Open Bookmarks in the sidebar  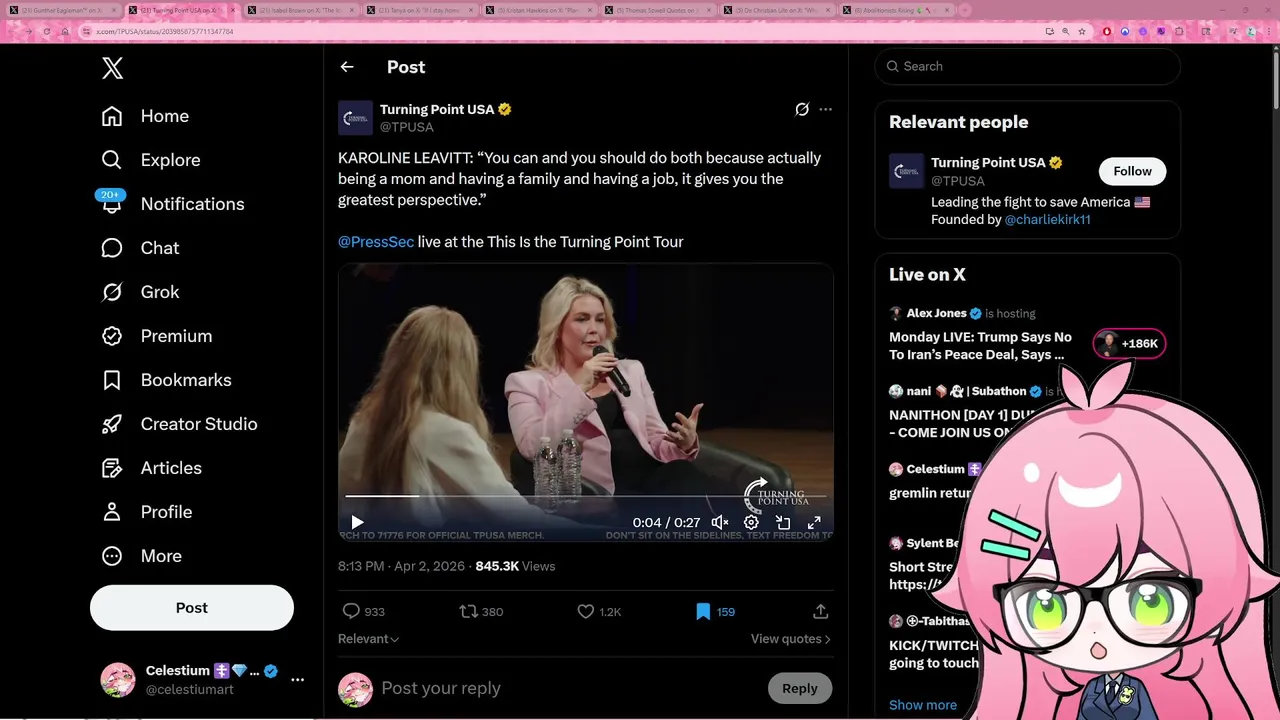tap(166, 380)
